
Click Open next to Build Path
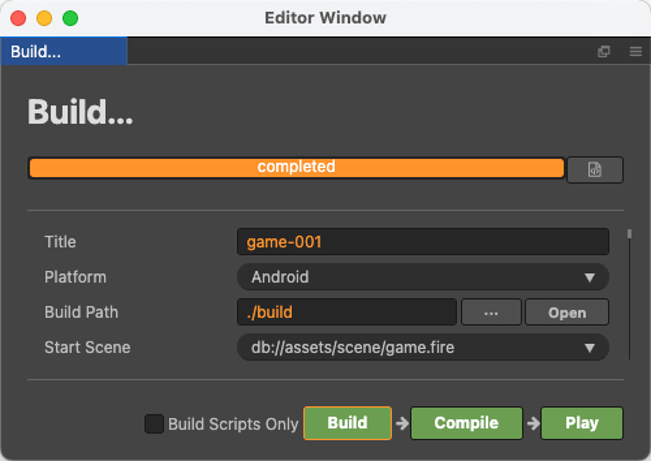[x=566, y=312]
